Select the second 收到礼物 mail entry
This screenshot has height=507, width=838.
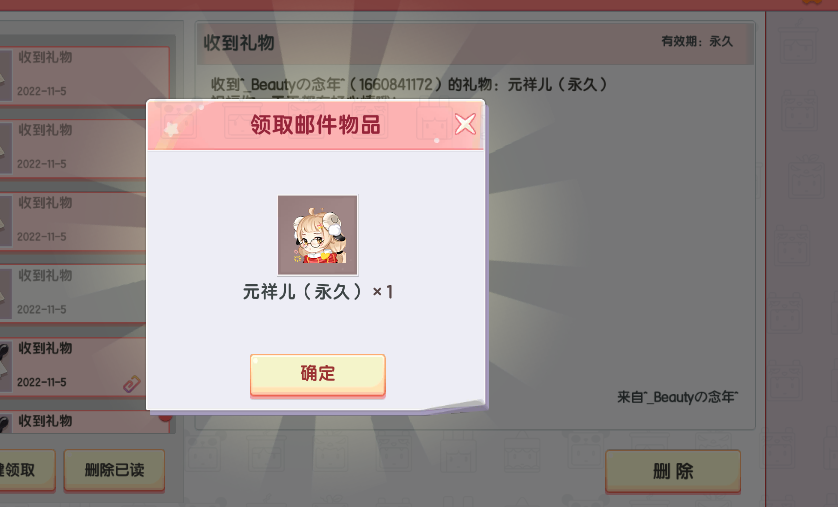coord(73,148)
